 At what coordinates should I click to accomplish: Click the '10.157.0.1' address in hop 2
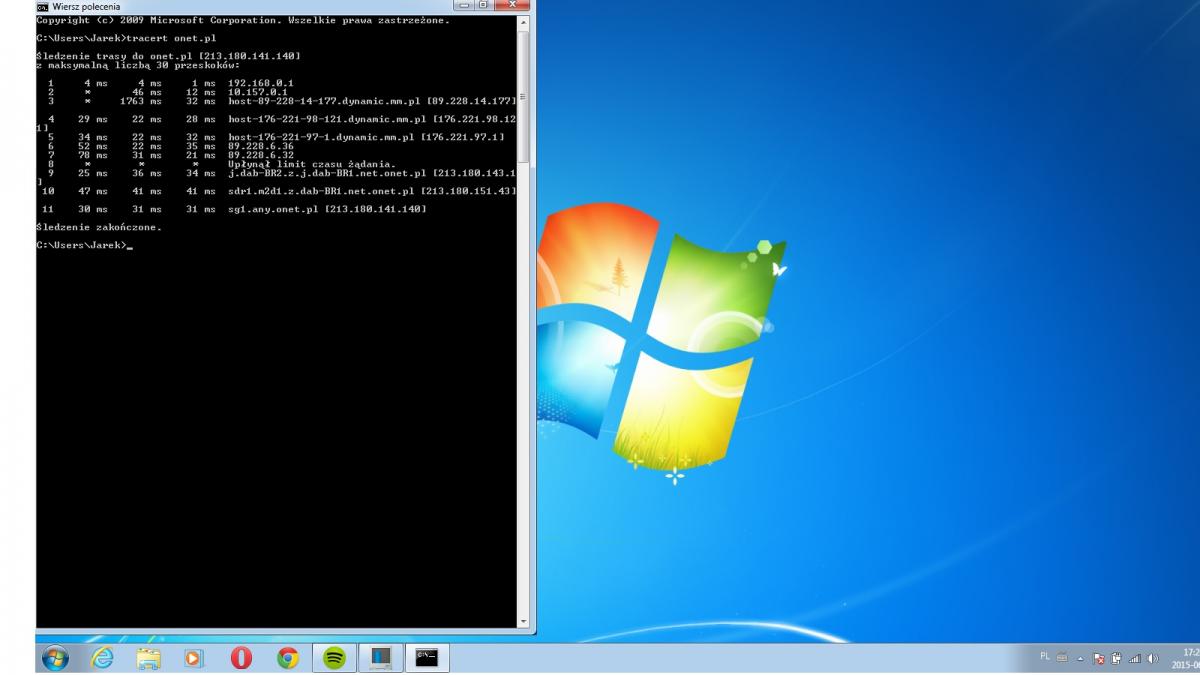tap(258, 92)
